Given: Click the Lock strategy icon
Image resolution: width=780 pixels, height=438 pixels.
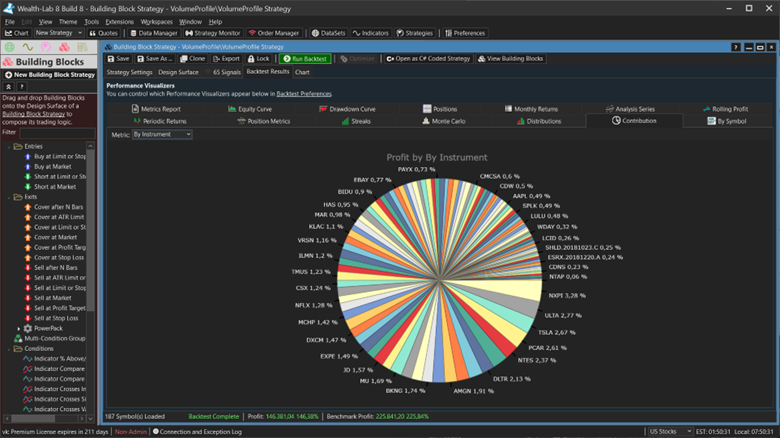Looking at the screenshot, I should click(260, 59).
